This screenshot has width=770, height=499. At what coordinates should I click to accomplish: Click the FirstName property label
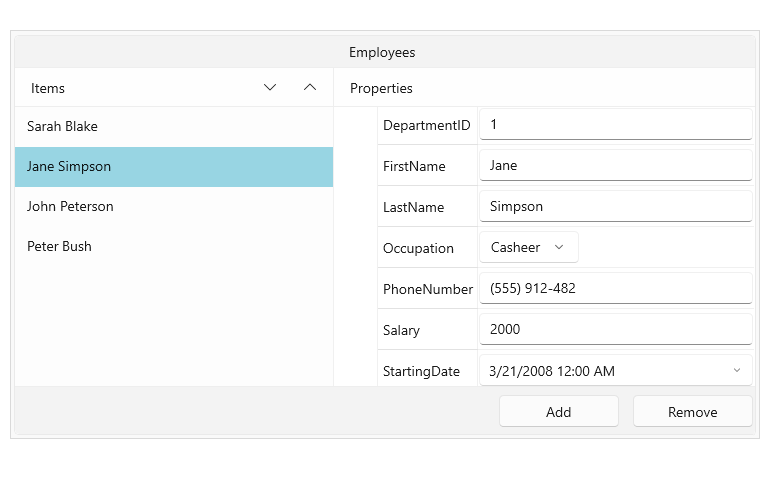click(x=414, y=166)
